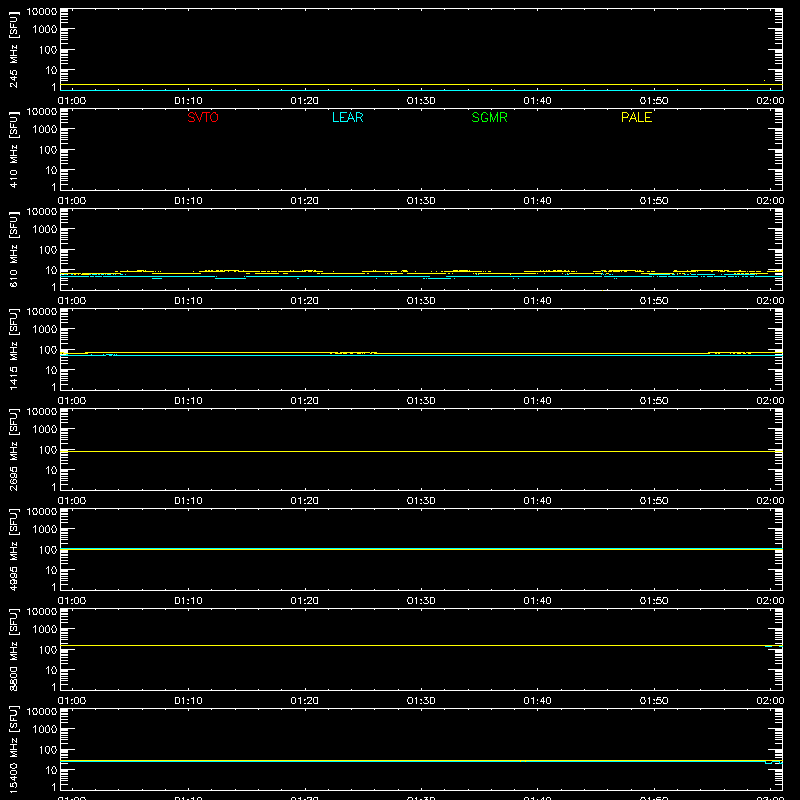The width and height of the screenshot is (800, 800).
Task: Click the 15400 MHz [SFU] axis title
Action: (x=13, y=749)
